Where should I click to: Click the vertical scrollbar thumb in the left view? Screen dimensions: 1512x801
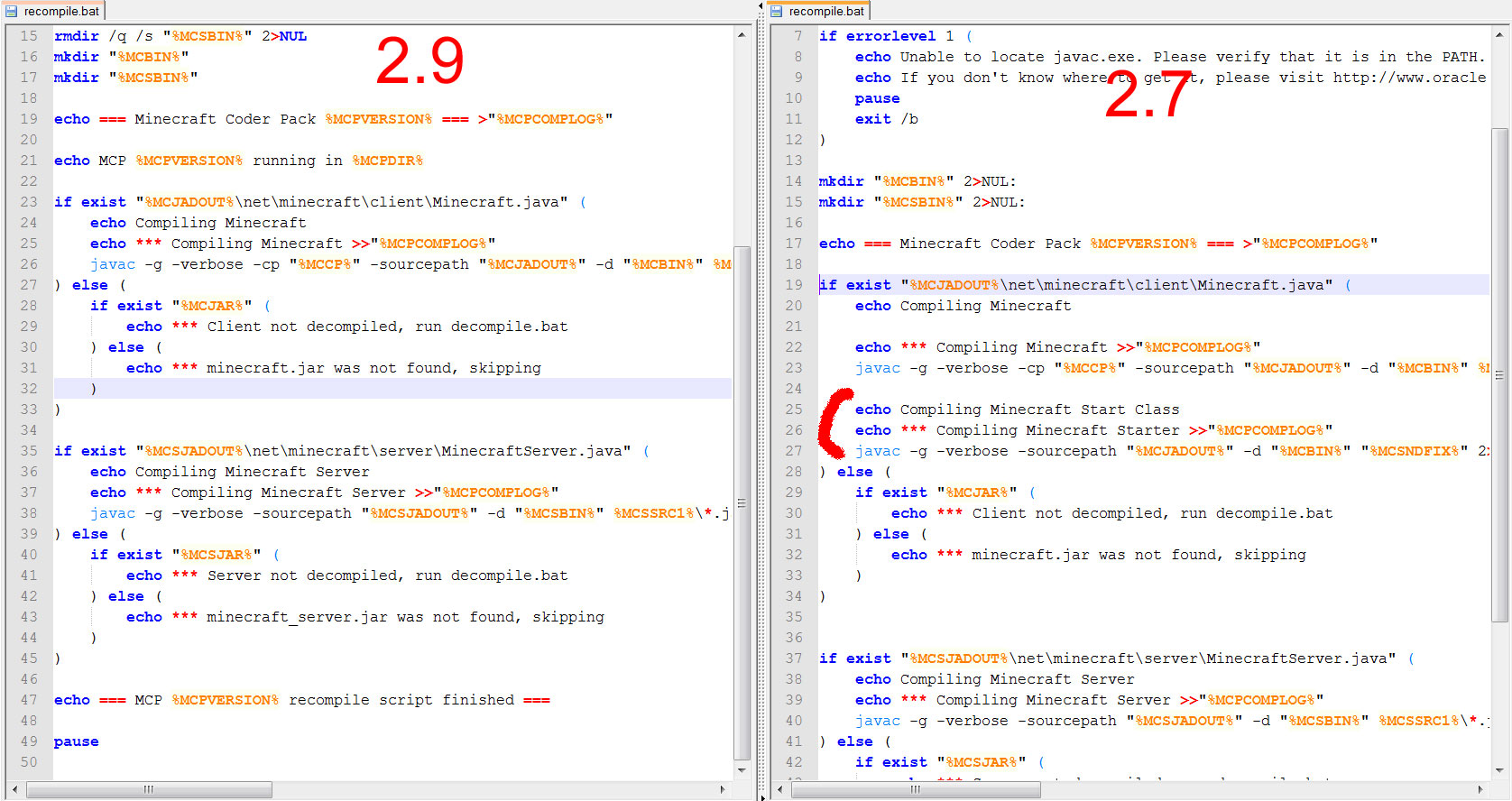click(x=742, y=502)
